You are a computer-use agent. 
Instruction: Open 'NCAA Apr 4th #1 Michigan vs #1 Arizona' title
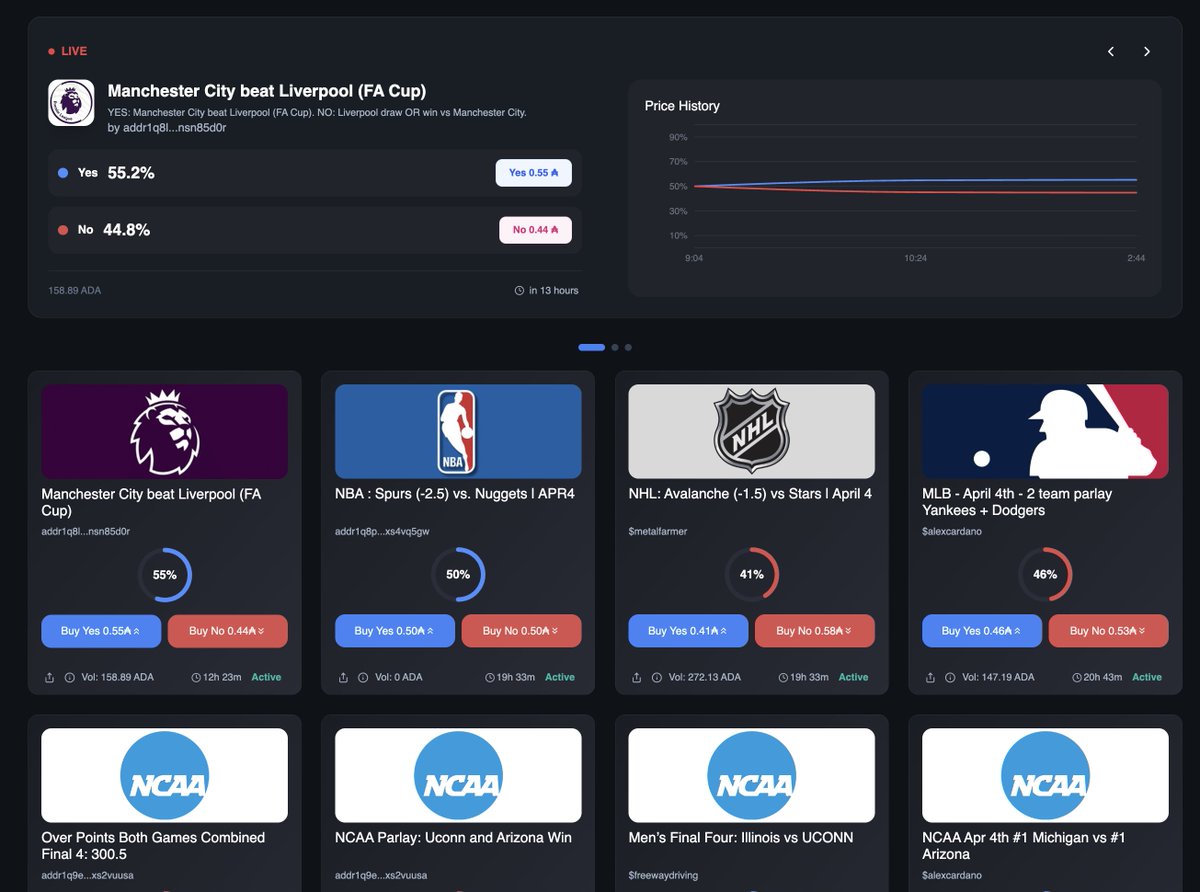pyautogui.click(x=1024, y=846)
